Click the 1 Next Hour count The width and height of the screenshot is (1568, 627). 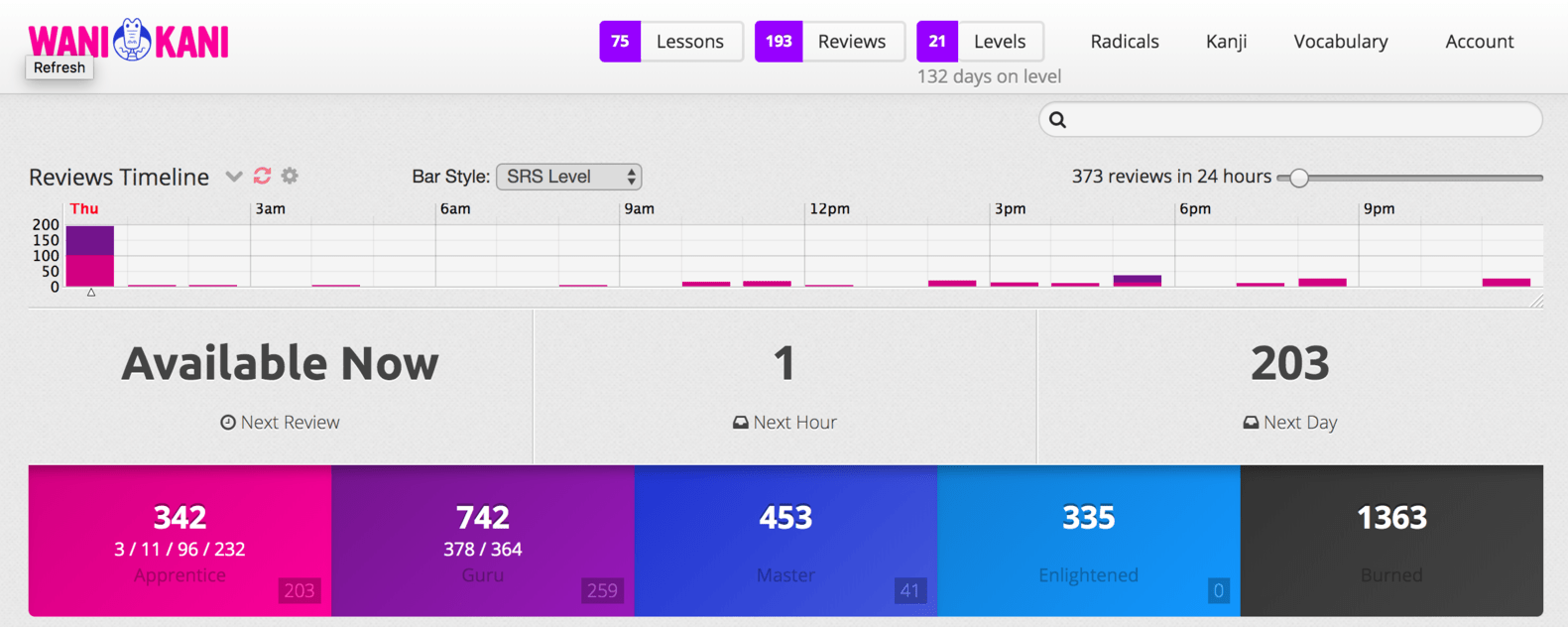(784, 363)
